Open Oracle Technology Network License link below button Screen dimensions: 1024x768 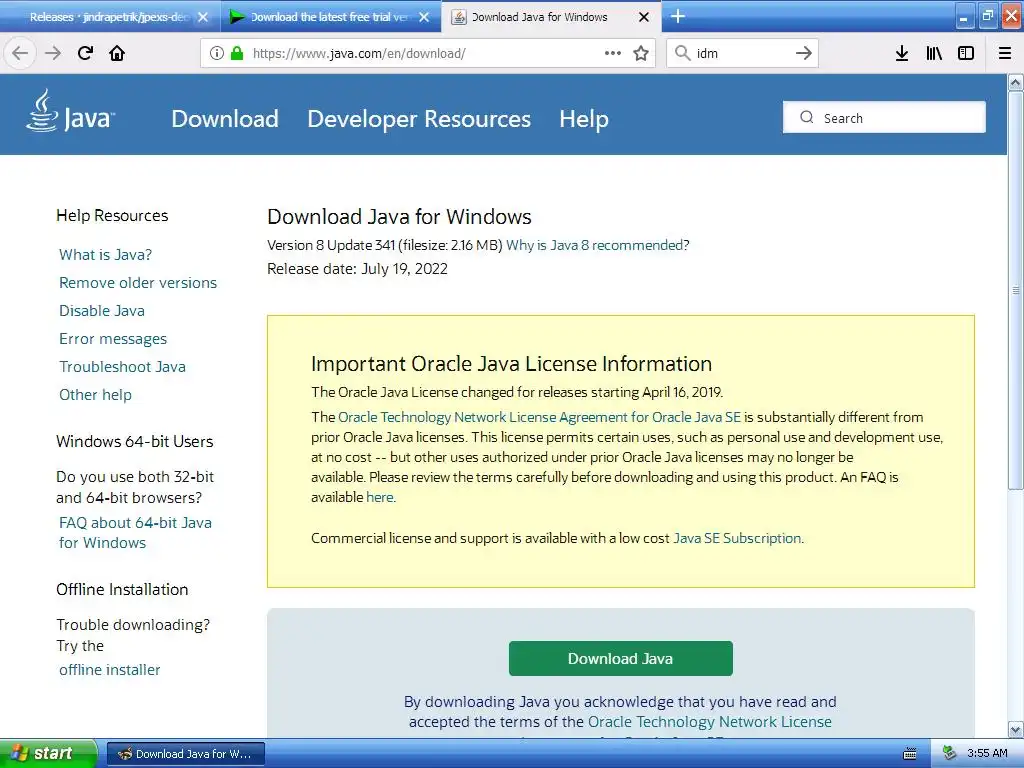click(x=710, y=722)
